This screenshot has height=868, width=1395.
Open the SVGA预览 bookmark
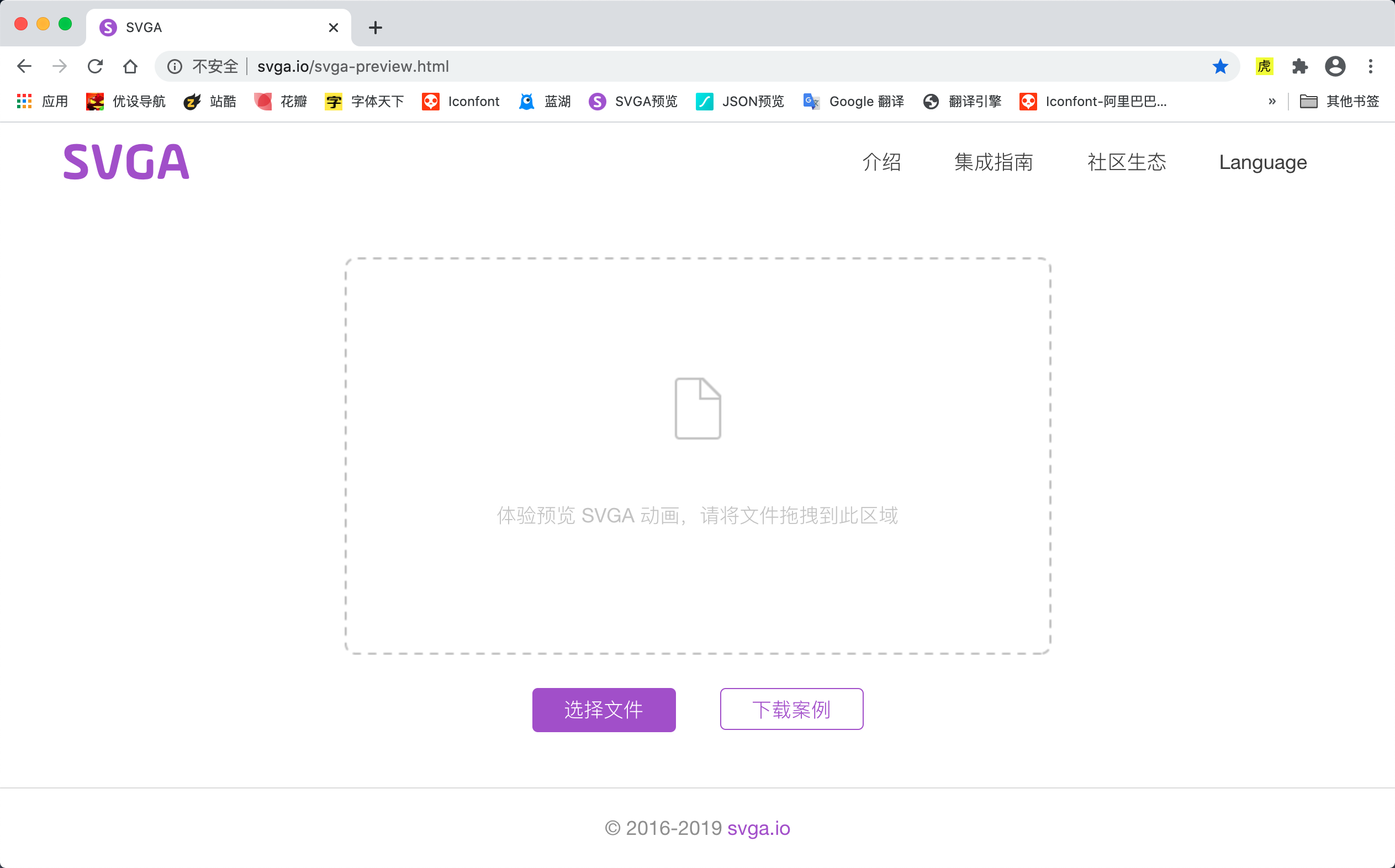point(633,102)
